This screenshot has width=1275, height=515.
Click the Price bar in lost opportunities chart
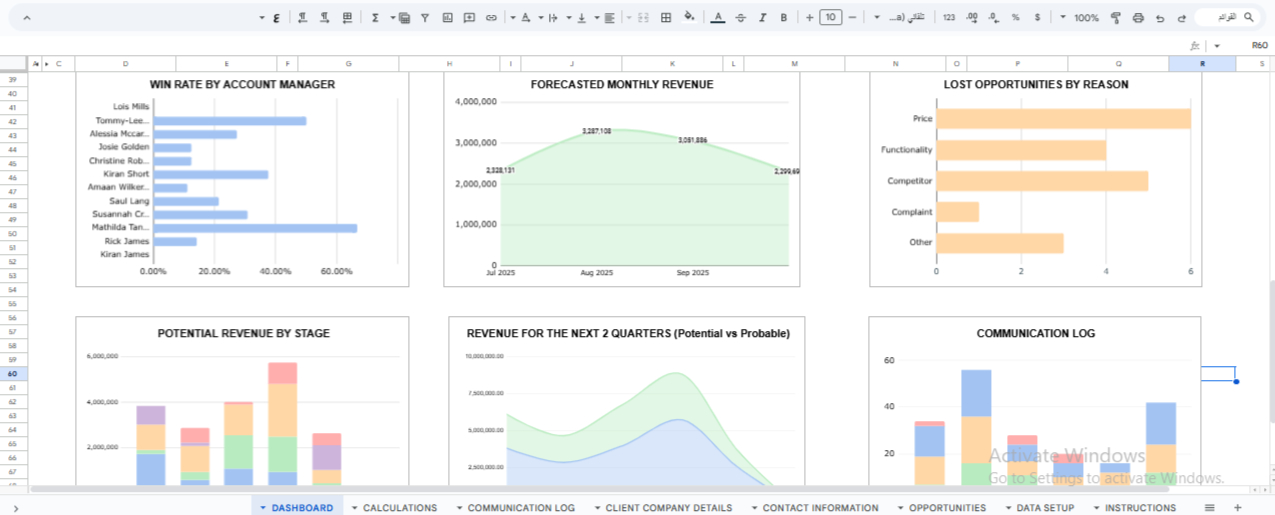[1064, 119]
